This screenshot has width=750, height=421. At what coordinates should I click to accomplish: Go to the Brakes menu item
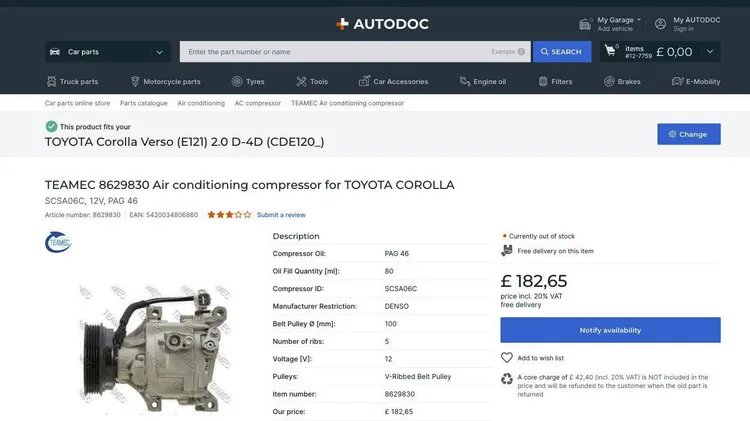click(x=621, y=82)
